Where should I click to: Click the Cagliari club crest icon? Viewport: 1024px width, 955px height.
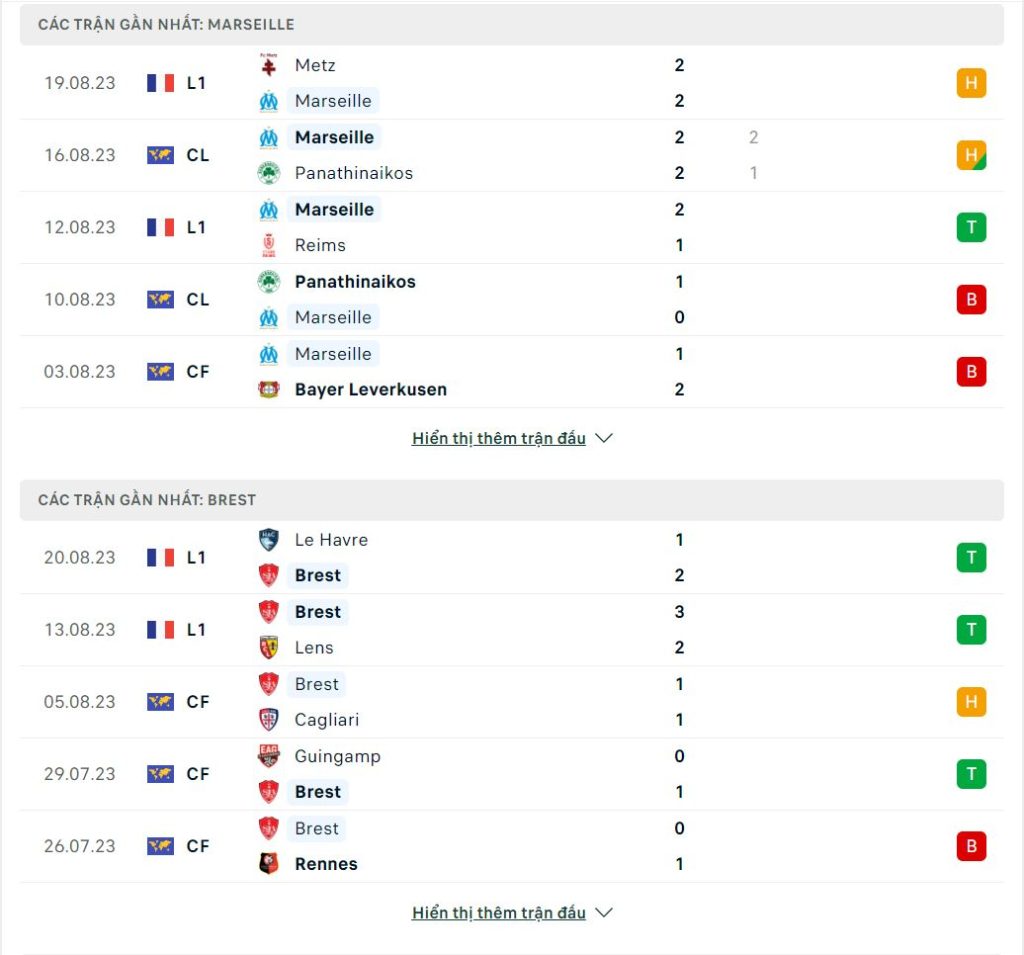pos(268,719)
